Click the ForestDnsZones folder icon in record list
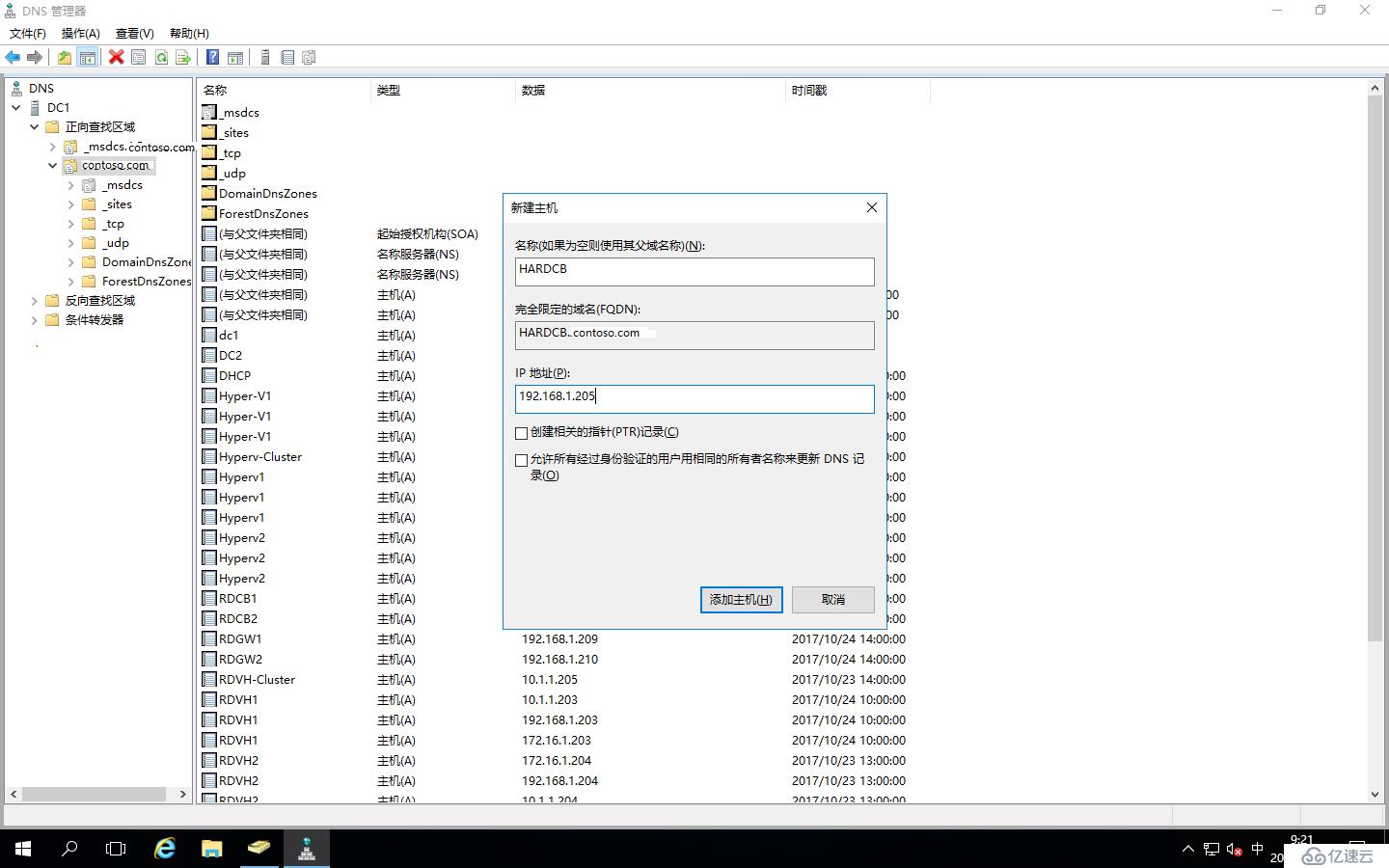 click(209, 213)
